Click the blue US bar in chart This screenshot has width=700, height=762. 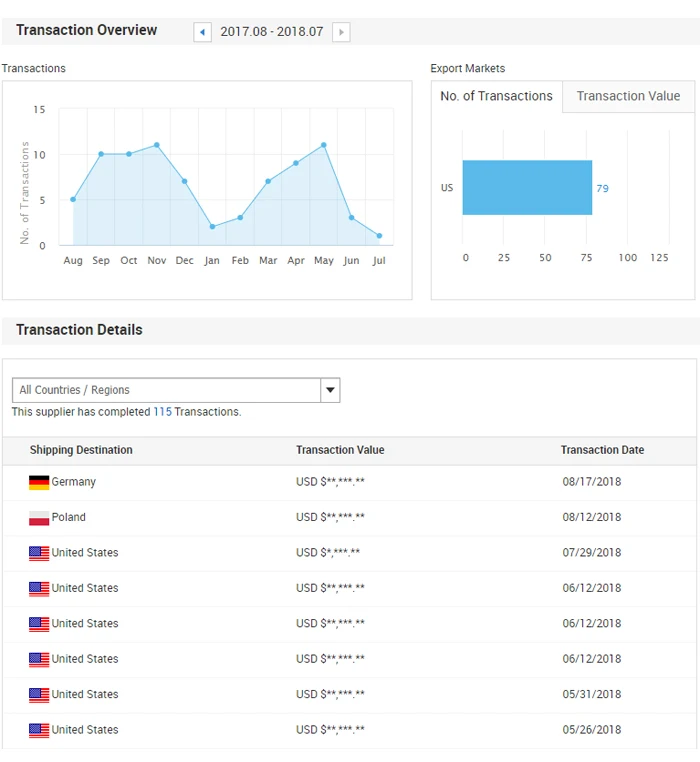pos(527,188)
